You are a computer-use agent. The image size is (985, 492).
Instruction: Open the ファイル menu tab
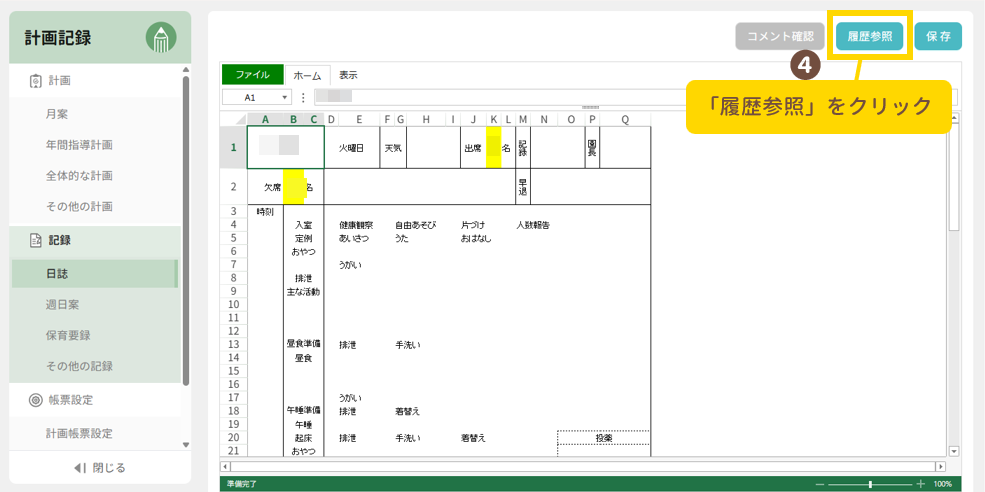pyautogui.click(x=252, y=75)
